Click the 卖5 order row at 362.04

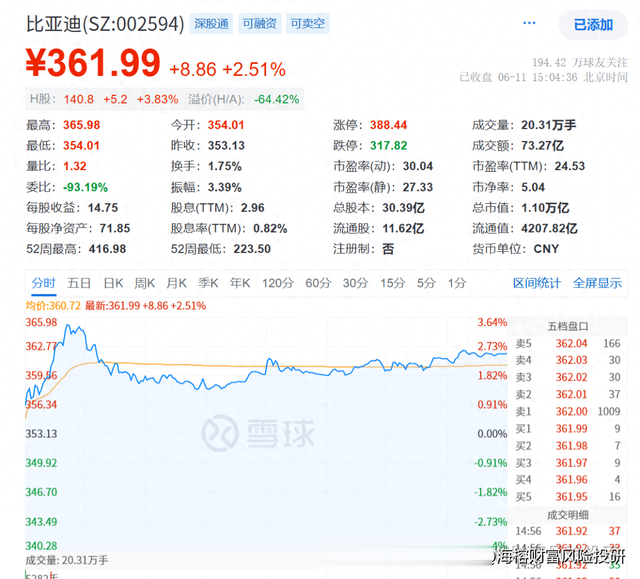(567, 344)
